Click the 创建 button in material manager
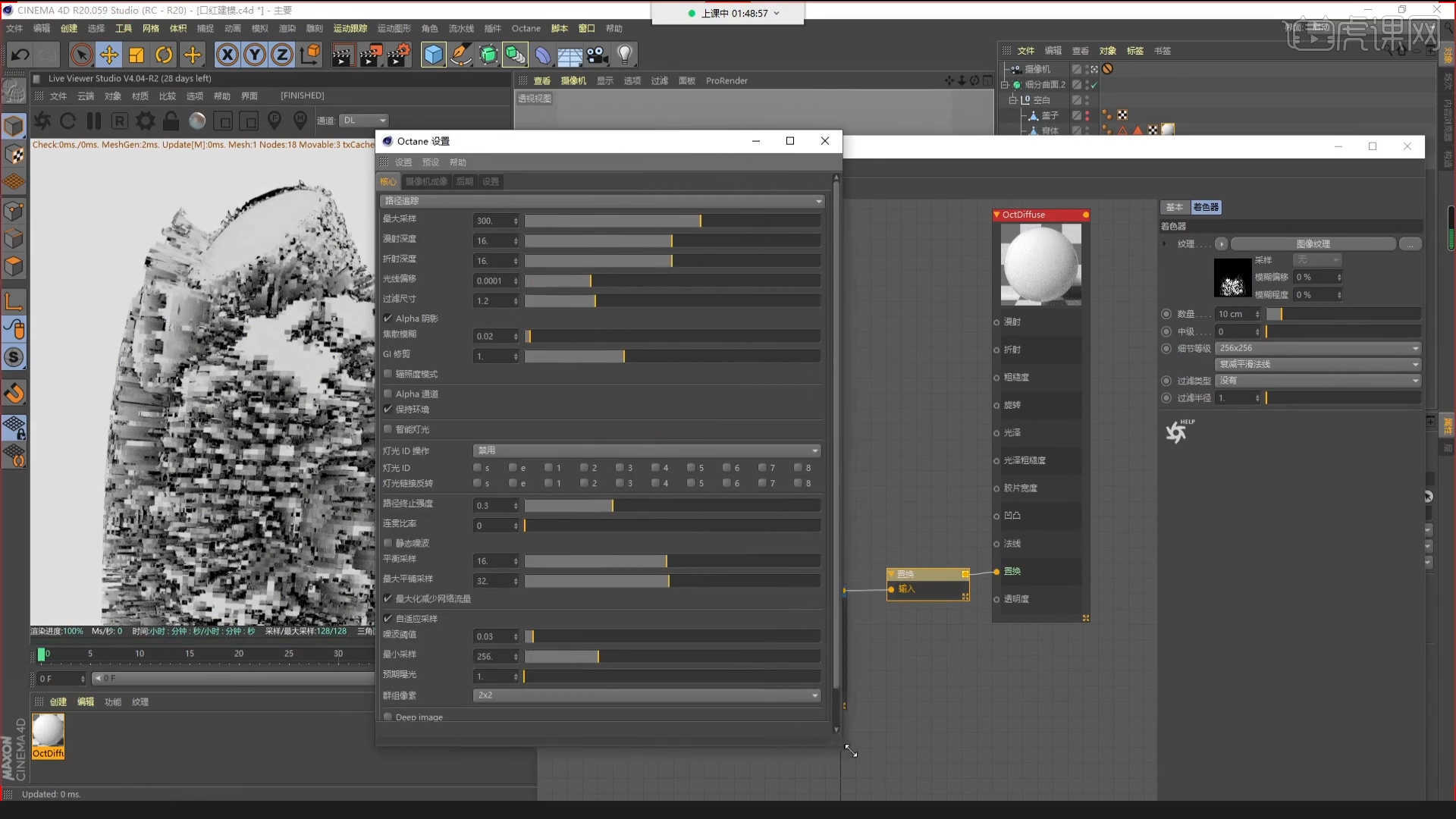The height and width of the screenshot is (819, 1456). click(58, 702)
